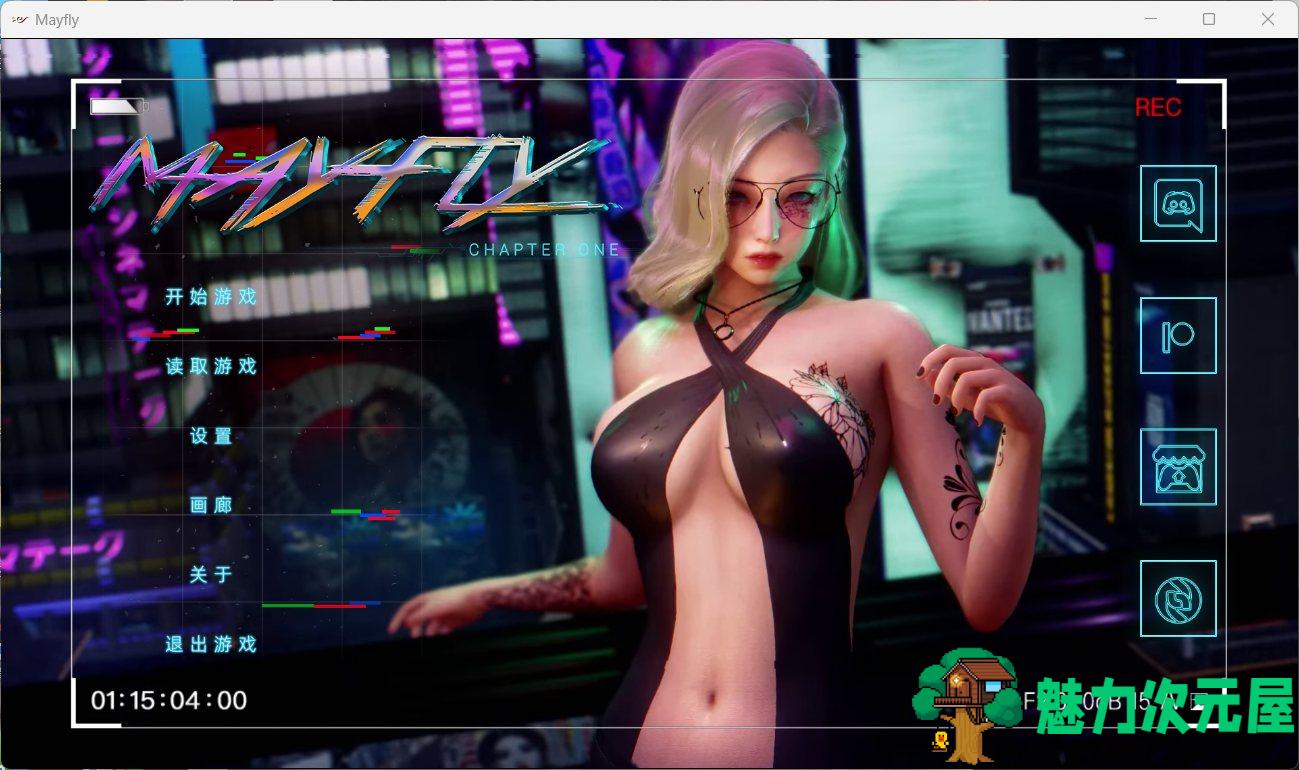Quit via 退出游戏
Screen dimensions: 1299x770
(x=211, y=644)
